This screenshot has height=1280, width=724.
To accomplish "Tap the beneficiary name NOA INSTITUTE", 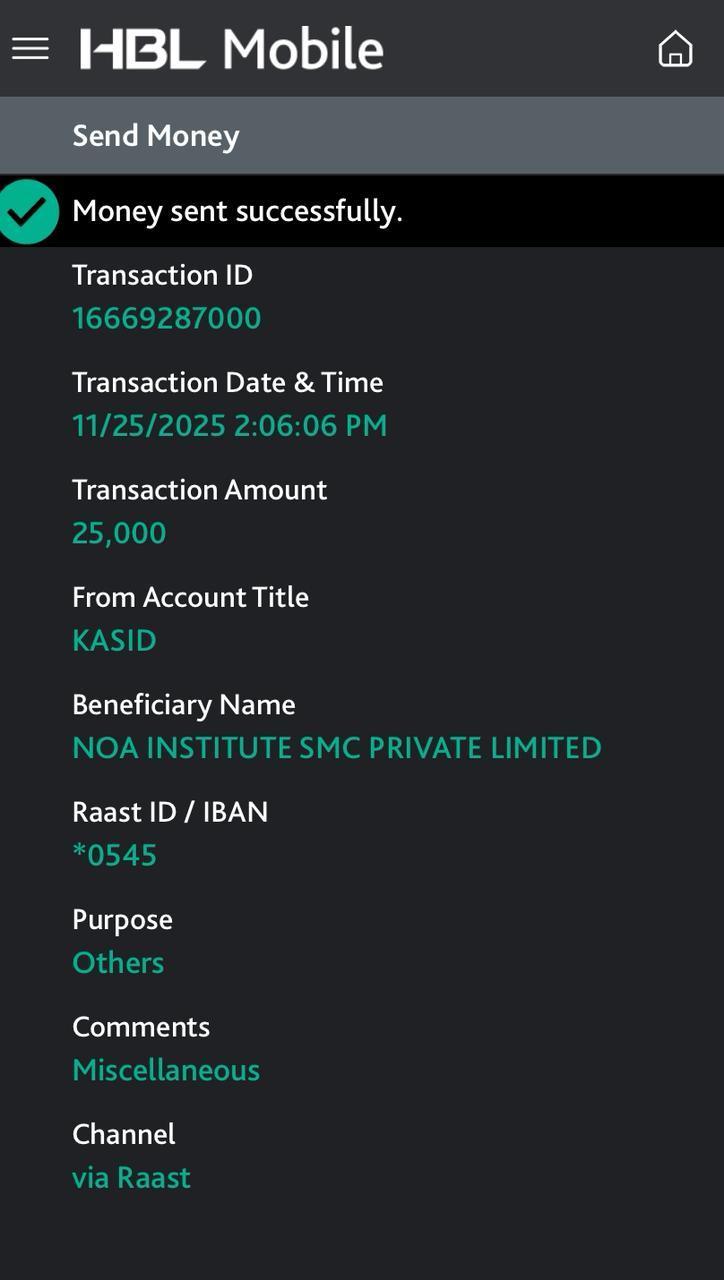I will tap(336, 748).
